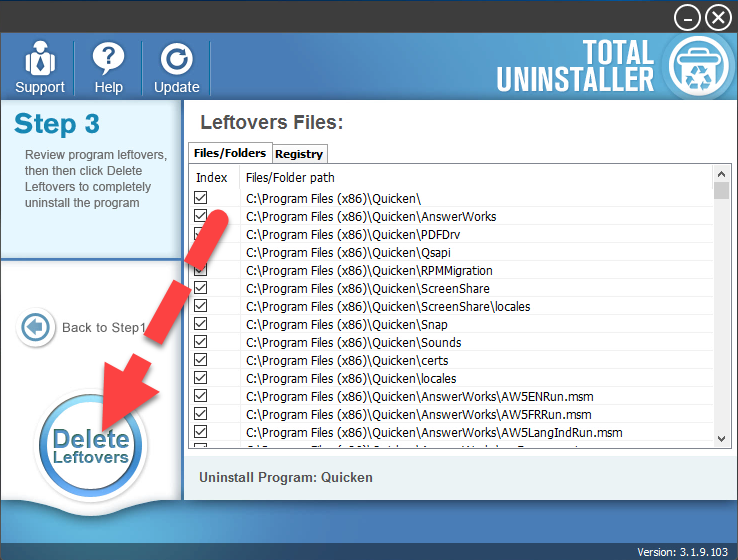Image resolution: width=738 pixels, height=560 pixels.
Task: Open the Help question bubble
Action: click(x=108, y=58)
